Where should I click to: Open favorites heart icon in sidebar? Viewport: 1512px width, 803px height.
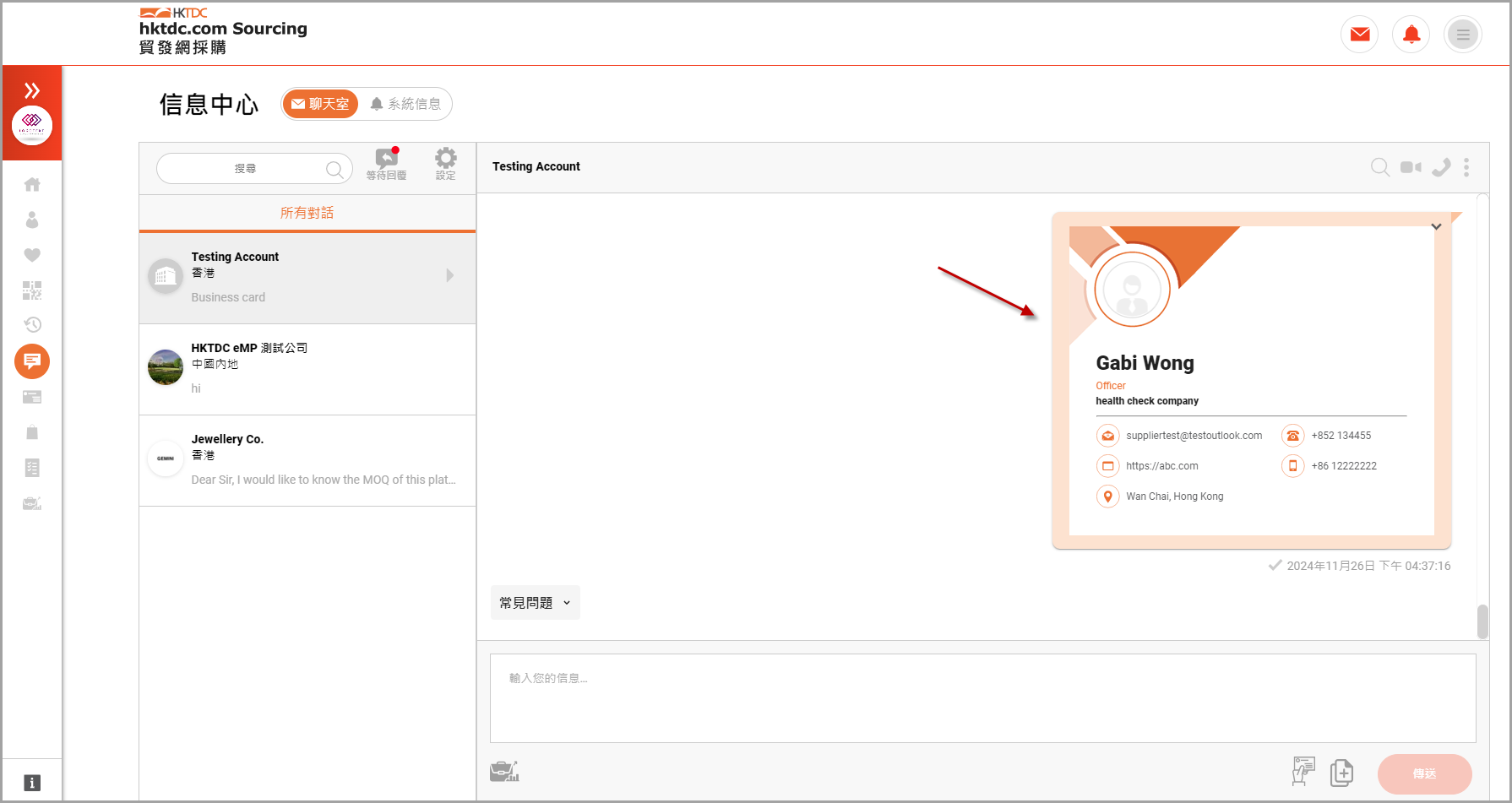tap(32, 255)
